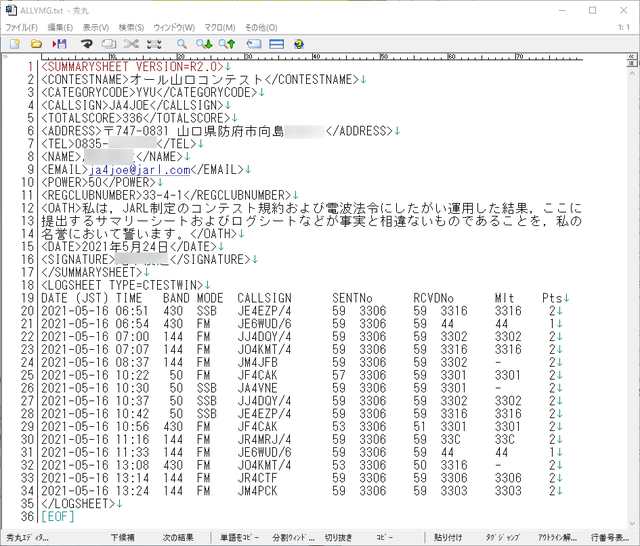Click the 次の結果 function key button
640x546 pixels.
point(178,537)
